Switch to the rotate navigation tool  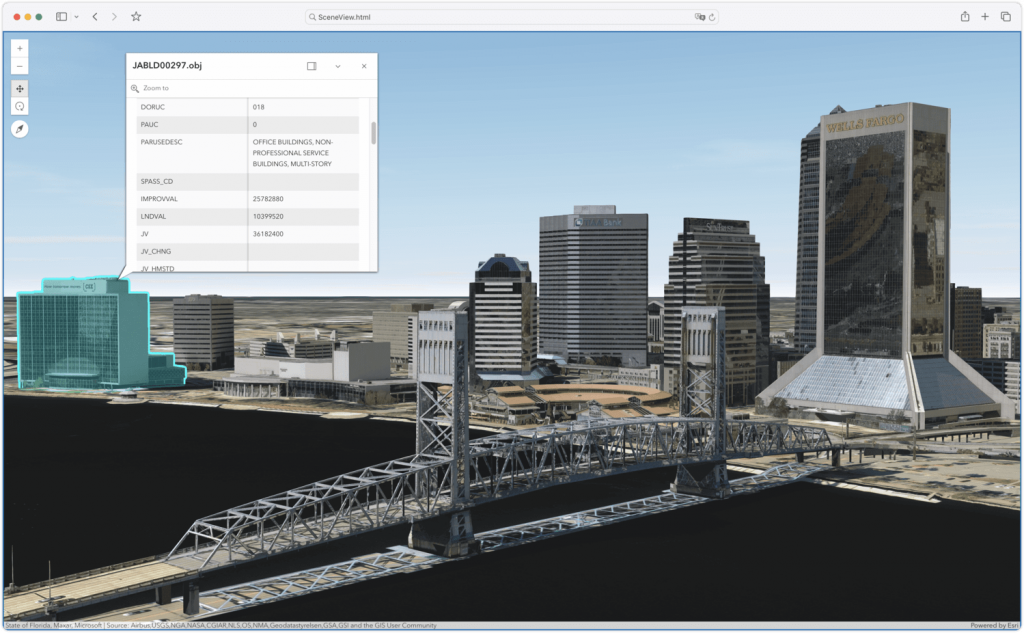[20, 106]
